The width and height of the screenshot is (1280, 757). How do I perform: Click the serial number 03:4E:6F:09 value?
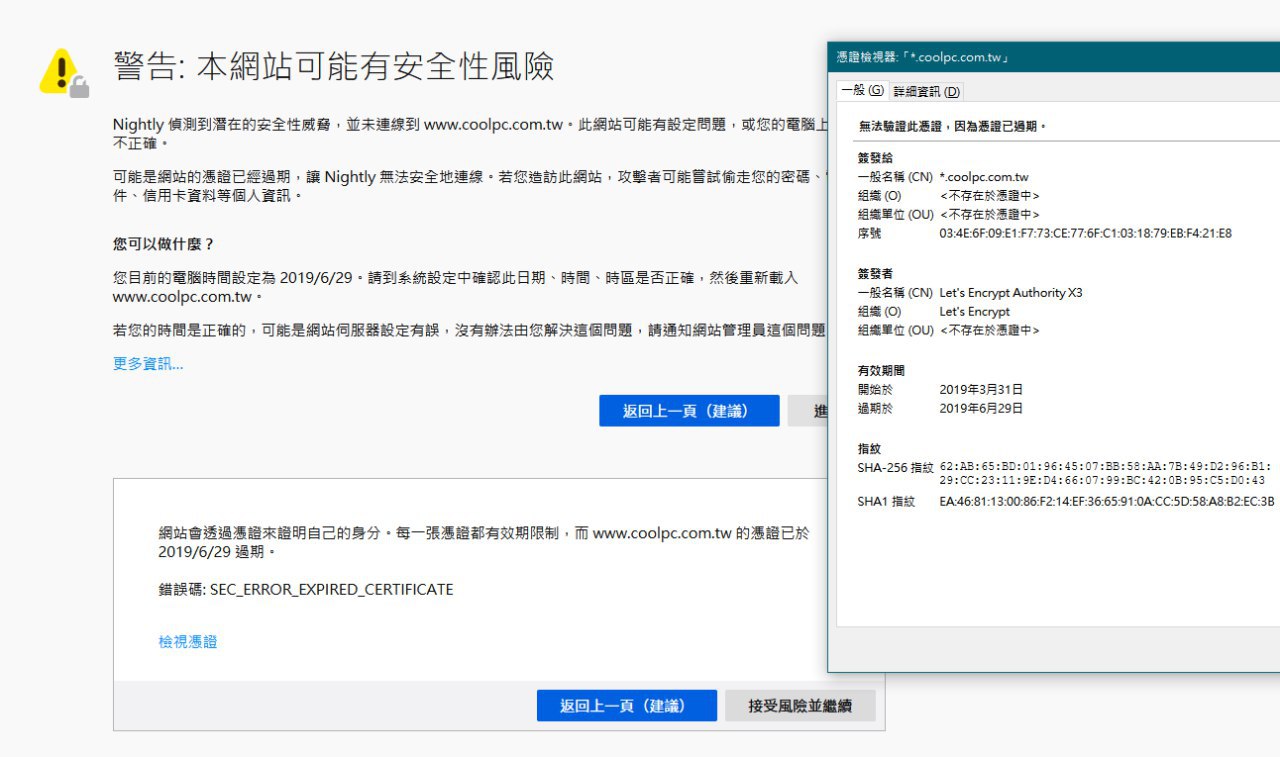click(x=1085, y=233)
